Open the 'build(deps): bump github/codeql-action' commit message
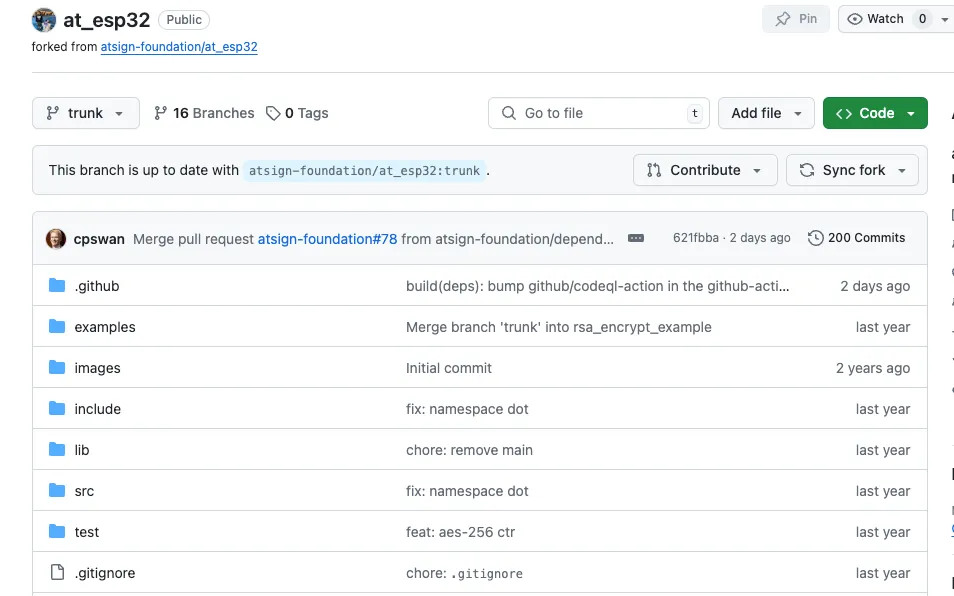This screenshot has height=596, width=954. pyautogui.click(x=597, y=286)
